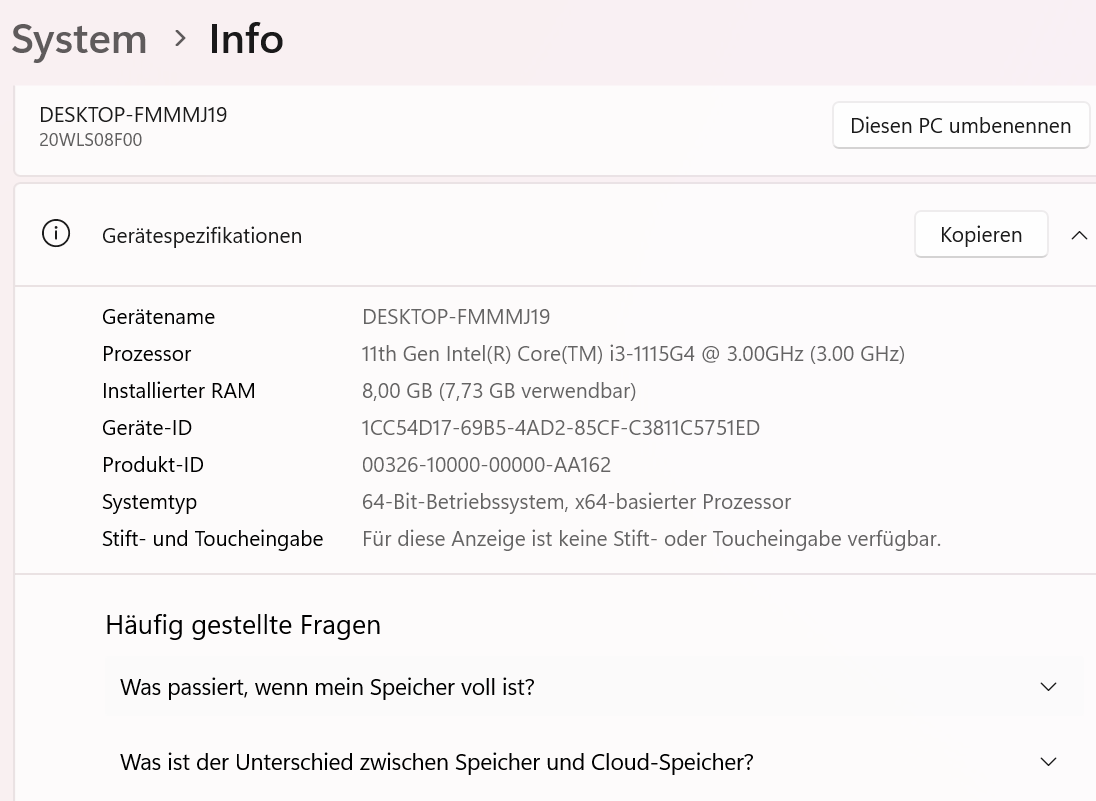Click the 'Diesen PC umbenennen' button
Viewport: 1096px width, 801px height.
tap(960, 126)
